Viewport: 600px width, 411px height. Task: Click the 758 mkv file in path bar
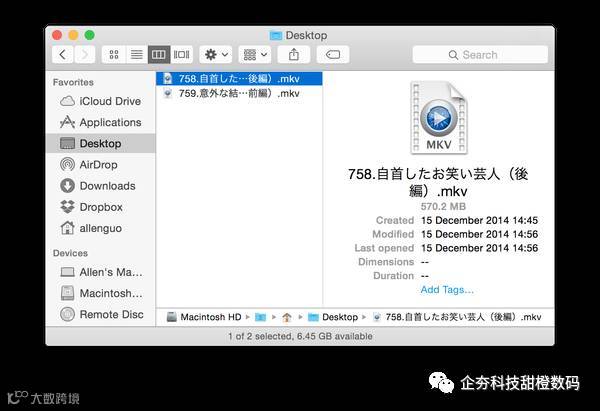coord(457,317)
